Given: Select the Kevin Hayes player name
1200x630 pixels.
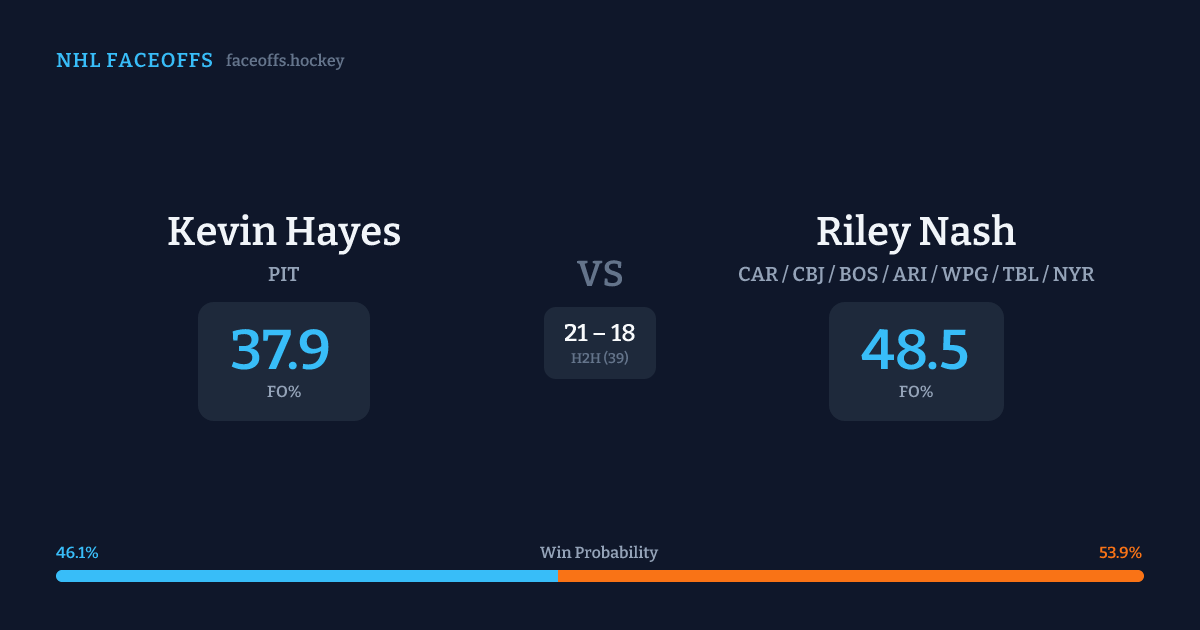Looking at the screenshot, I should click(x=284, y=231).
